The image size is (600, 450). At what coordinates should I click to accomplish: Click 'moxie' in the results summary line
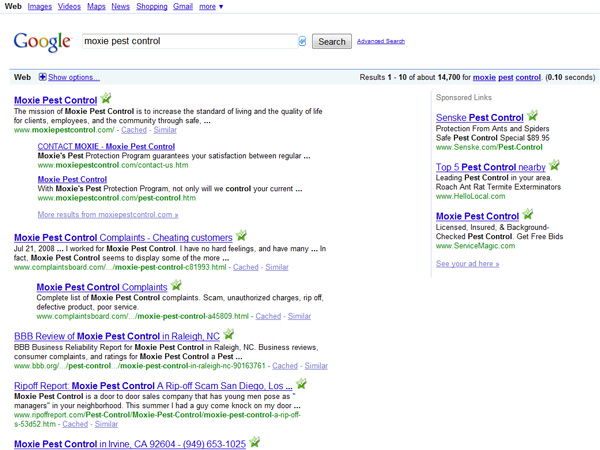click(x=484, y=77)
